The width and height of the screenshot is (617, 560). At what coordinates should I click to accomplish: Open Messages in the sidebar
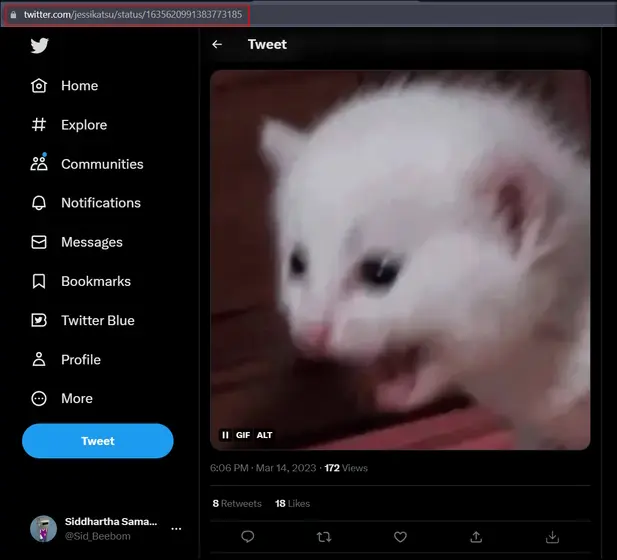pyautogui.click(x=91, y=242)
